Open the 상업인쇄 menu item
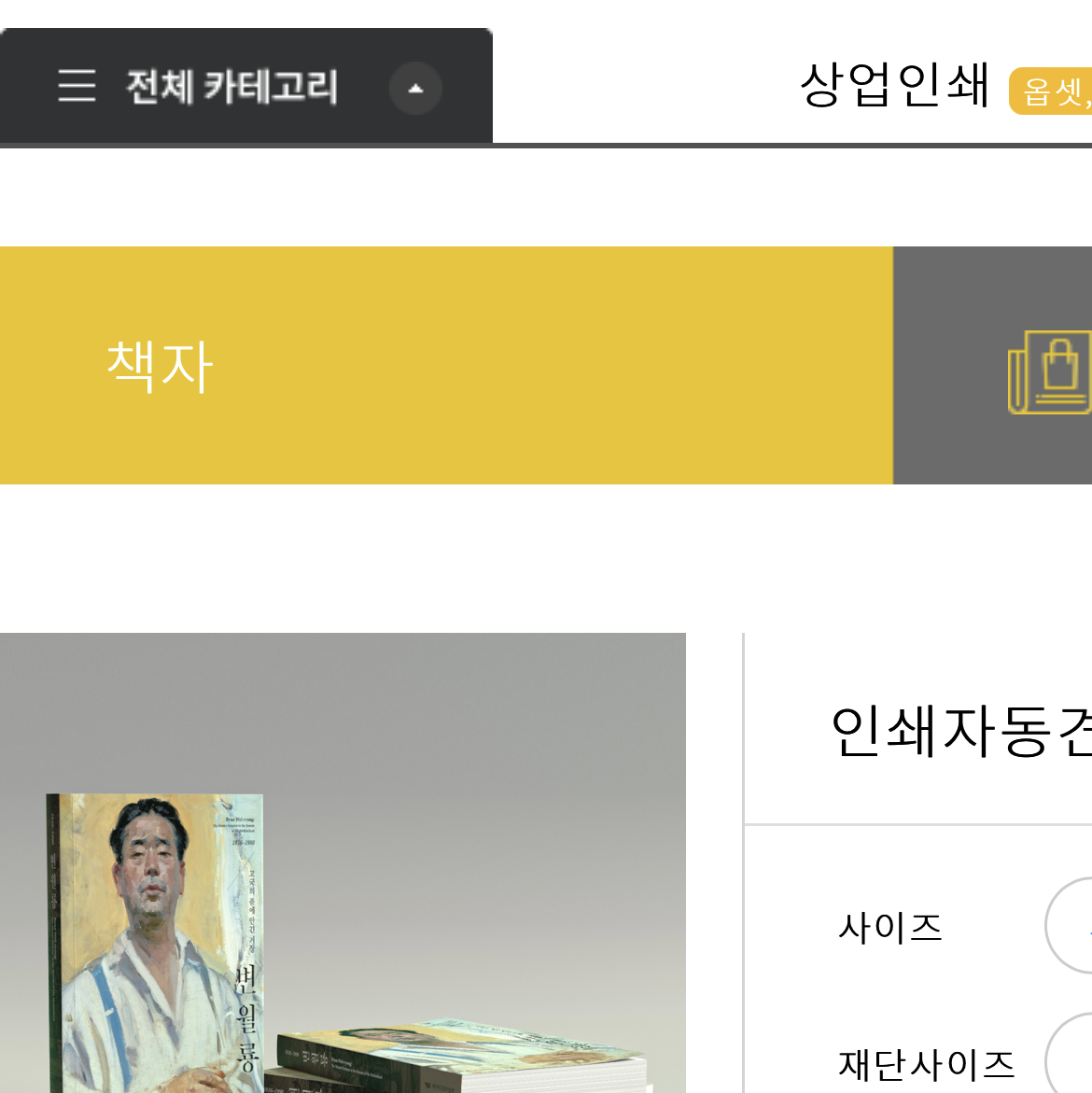Viewport: 1092px width, 1093px height. (x=895, y=85)
